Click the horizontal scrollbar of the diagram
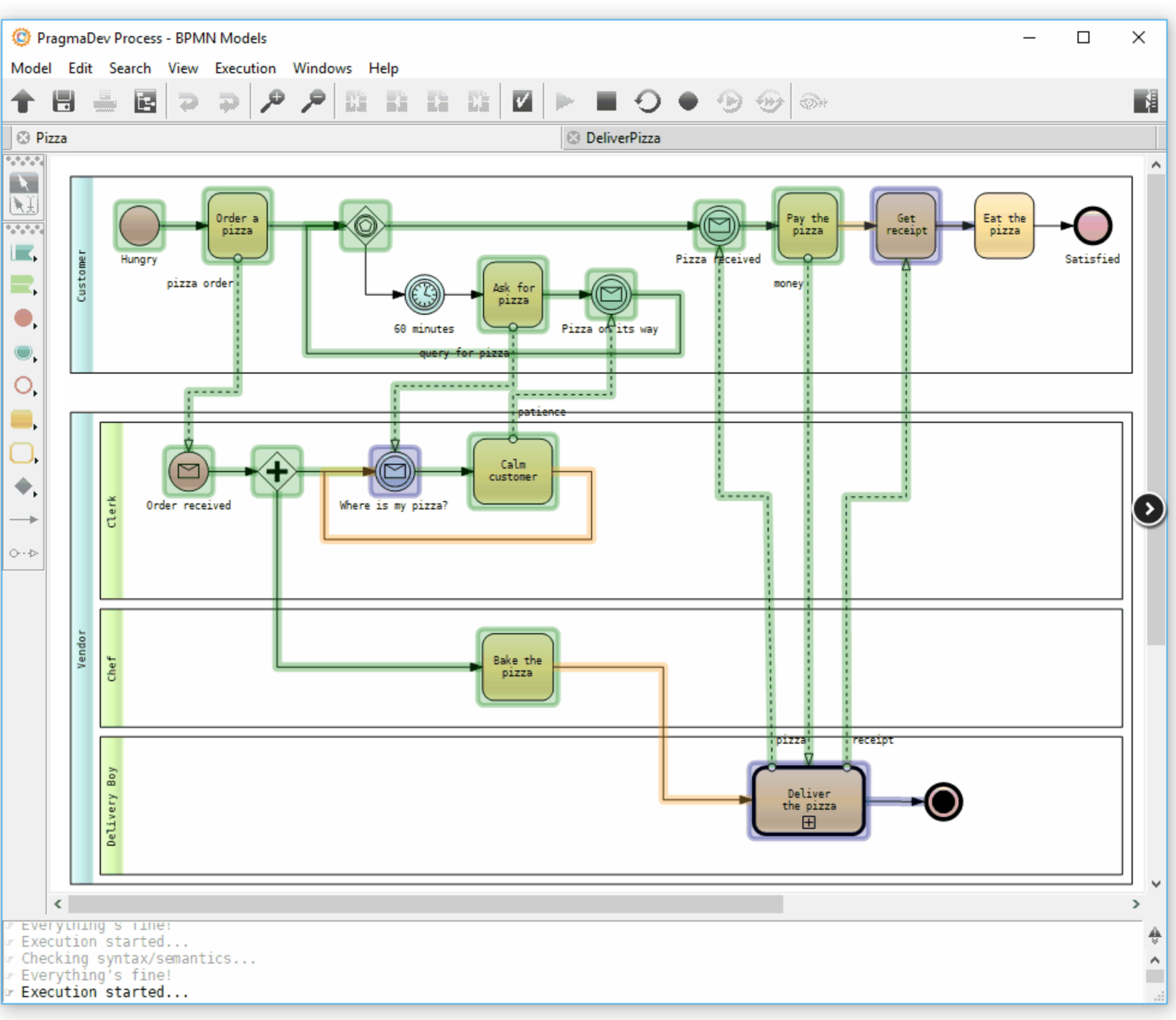The image size is (1176, 1020). (425, 904)
